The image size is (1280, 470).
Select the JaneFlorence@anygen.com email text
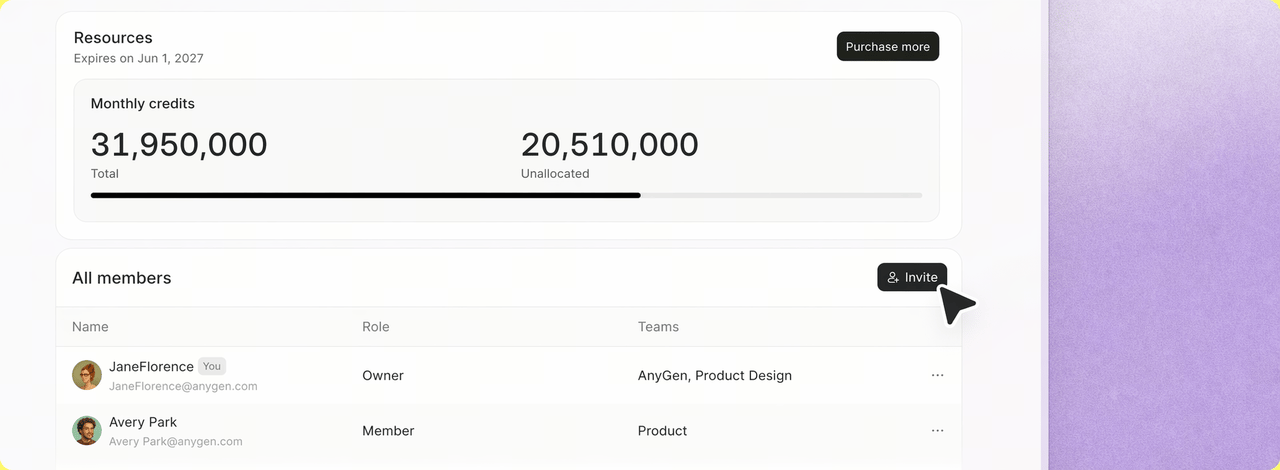click(183, 386)
